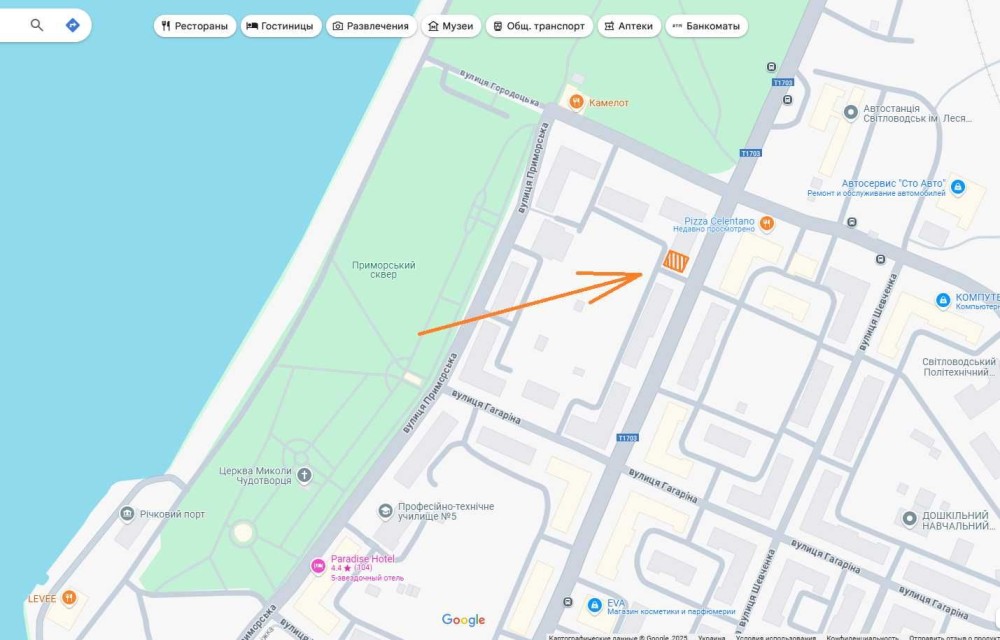This screenshot has width=1000, height=640.
Task: Click the Автостанція Світловодськ marker
Action: click(850, 113)
